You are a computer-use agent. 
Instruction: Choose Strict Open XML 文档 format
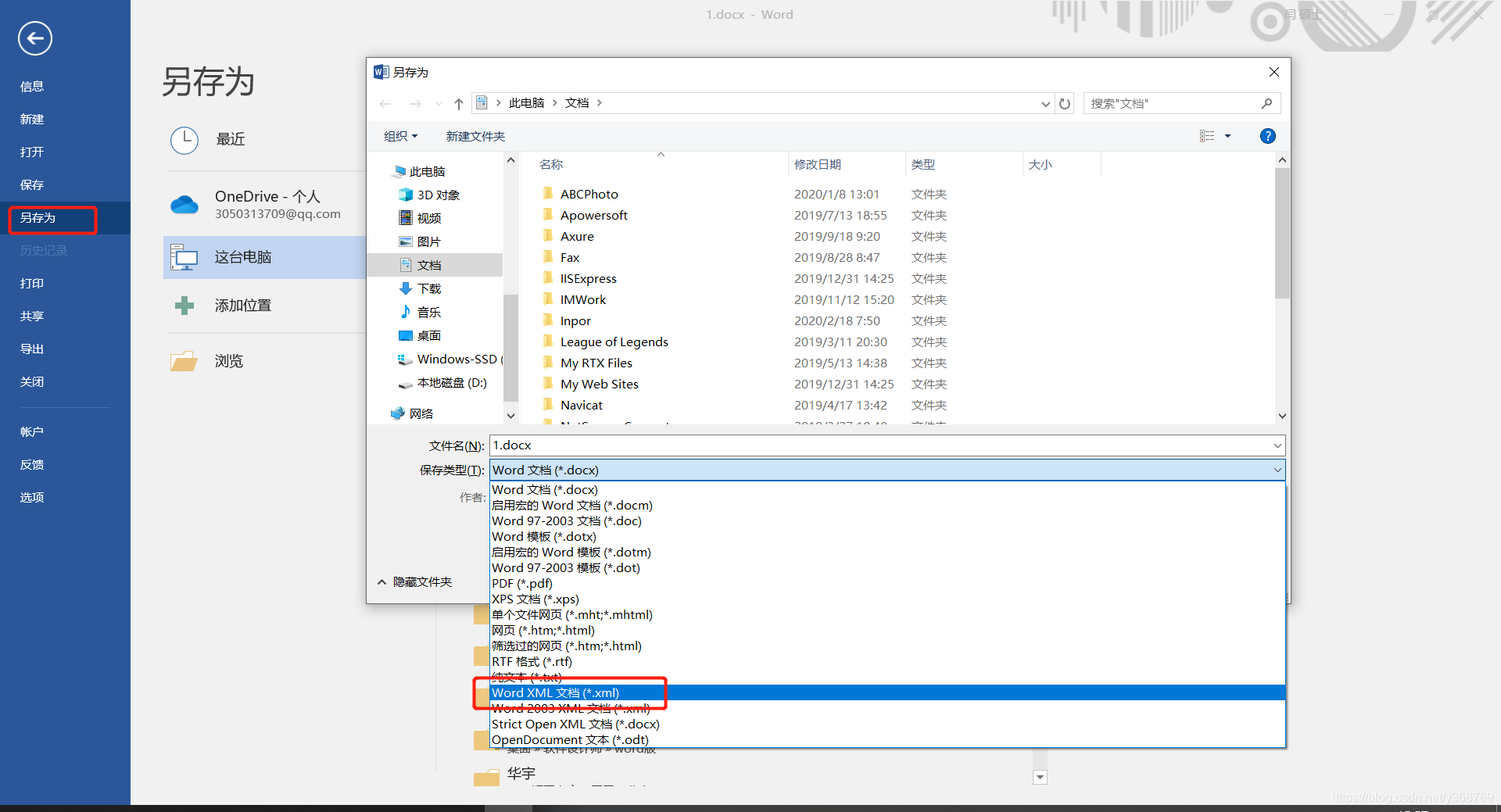click(887, 724)
